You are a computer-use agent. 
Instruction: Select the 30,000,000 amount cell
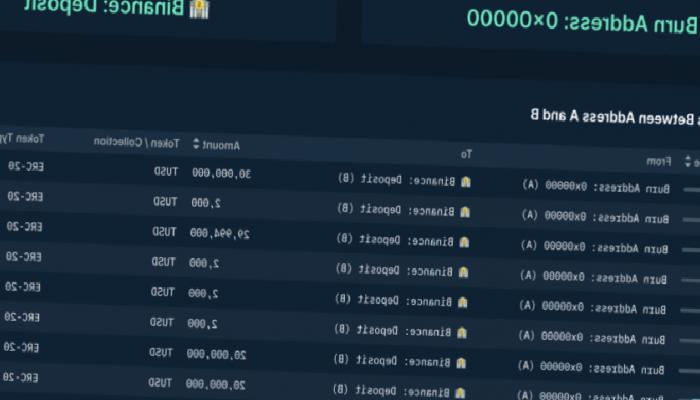221,174
